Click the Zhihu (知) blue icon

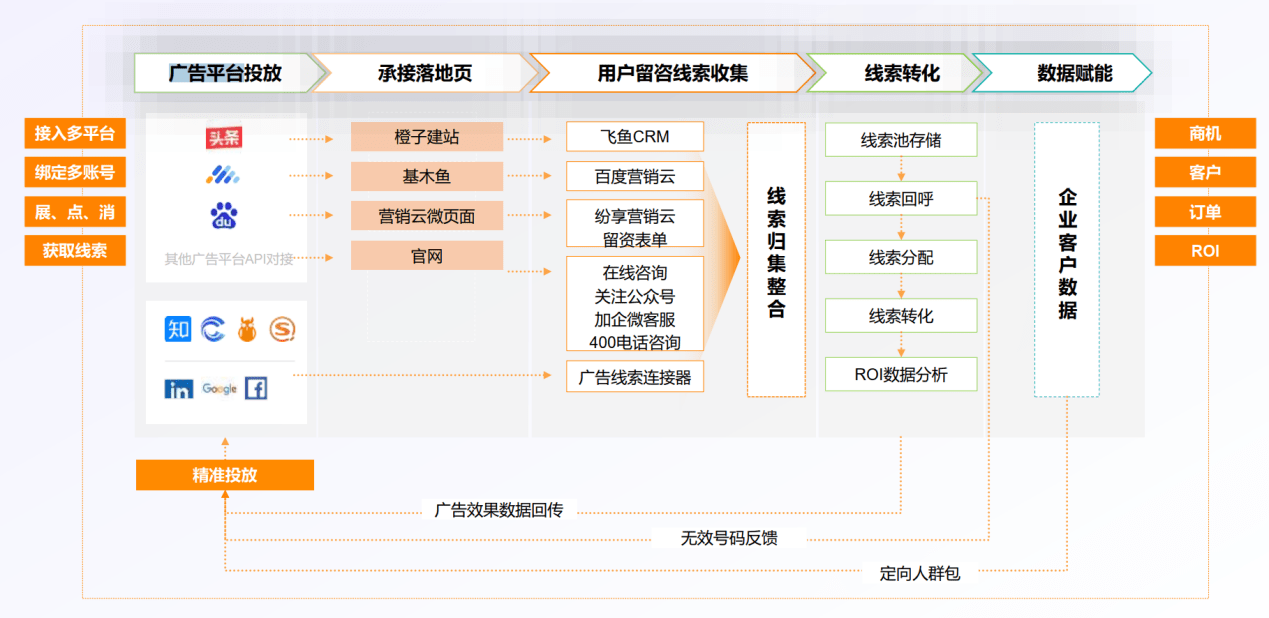pos(178,329)
